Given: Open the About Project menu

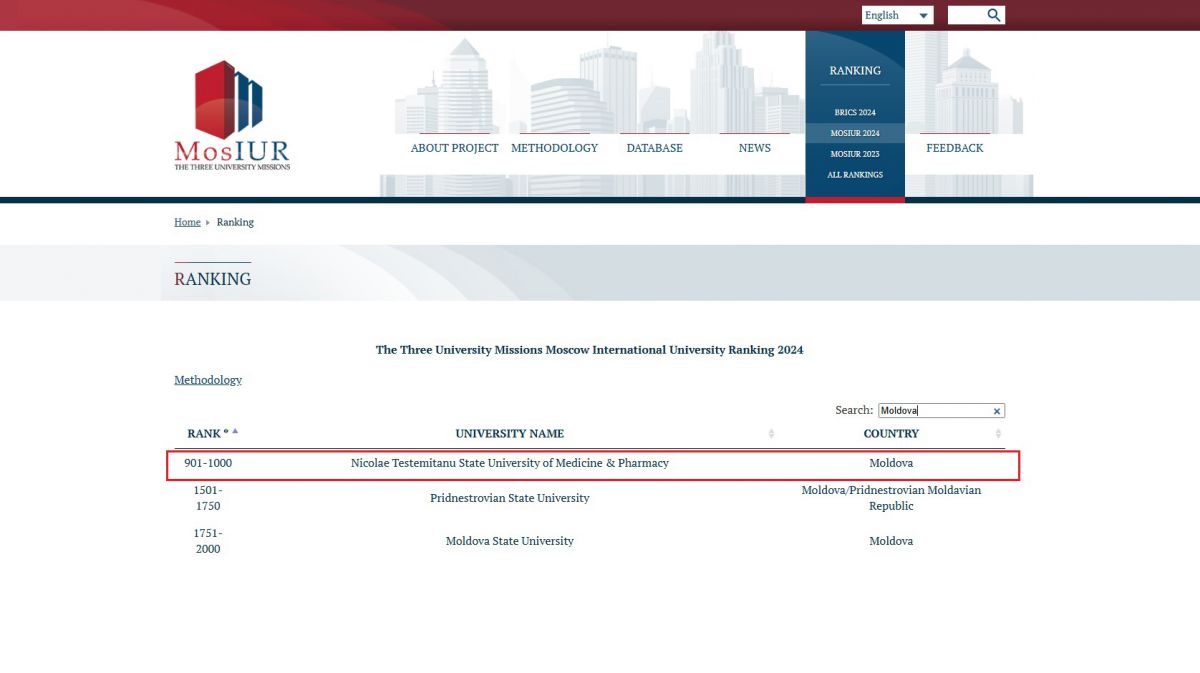Looking at the screenshot, I should point(454,148).
